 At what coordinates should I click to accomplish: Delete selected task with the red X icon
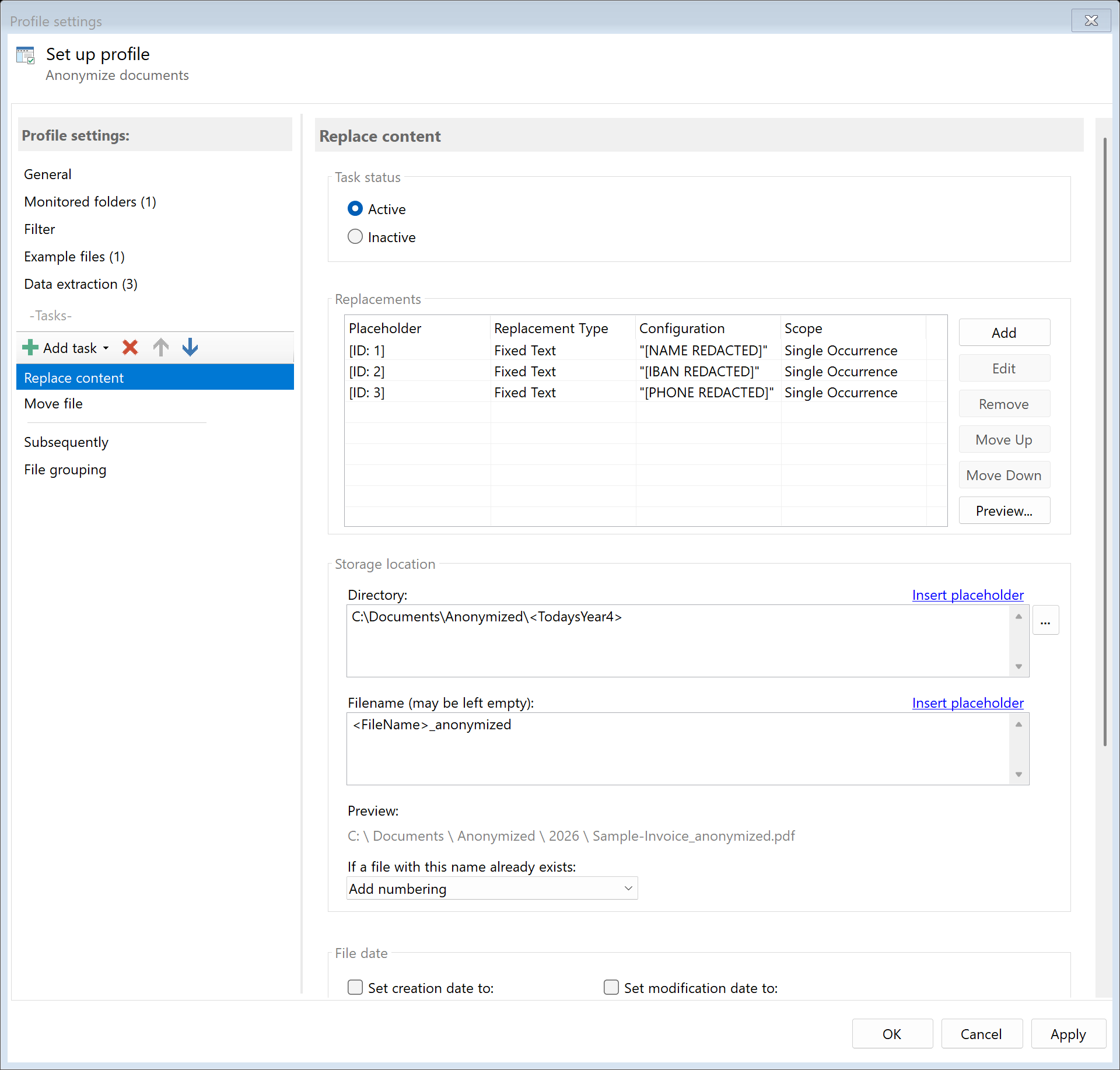pos(129,347)
